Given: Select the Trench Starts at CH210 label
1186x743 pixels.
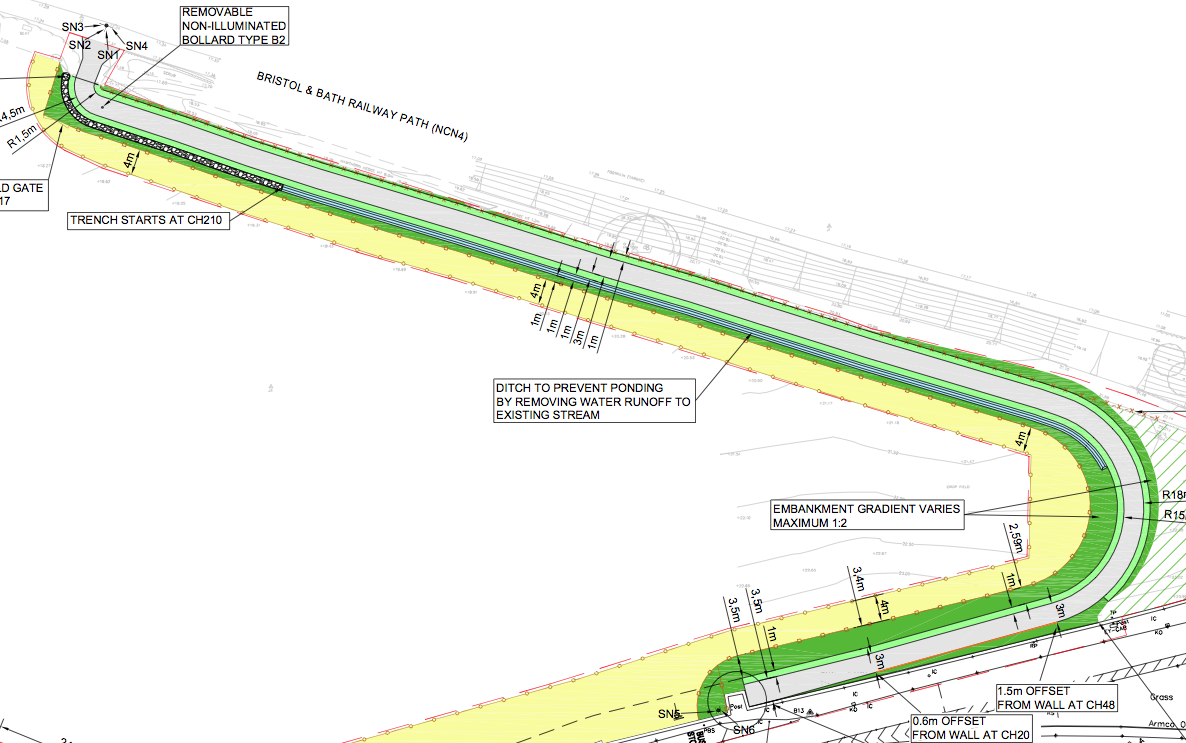Looking at the screenshot, I should coord(147,220).
